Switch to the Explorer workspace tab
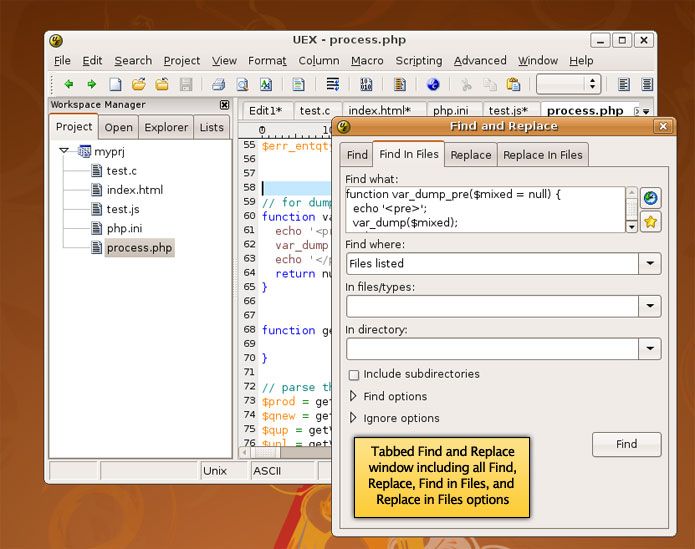This screenshot has height=549, width=695. click(166, 128)
